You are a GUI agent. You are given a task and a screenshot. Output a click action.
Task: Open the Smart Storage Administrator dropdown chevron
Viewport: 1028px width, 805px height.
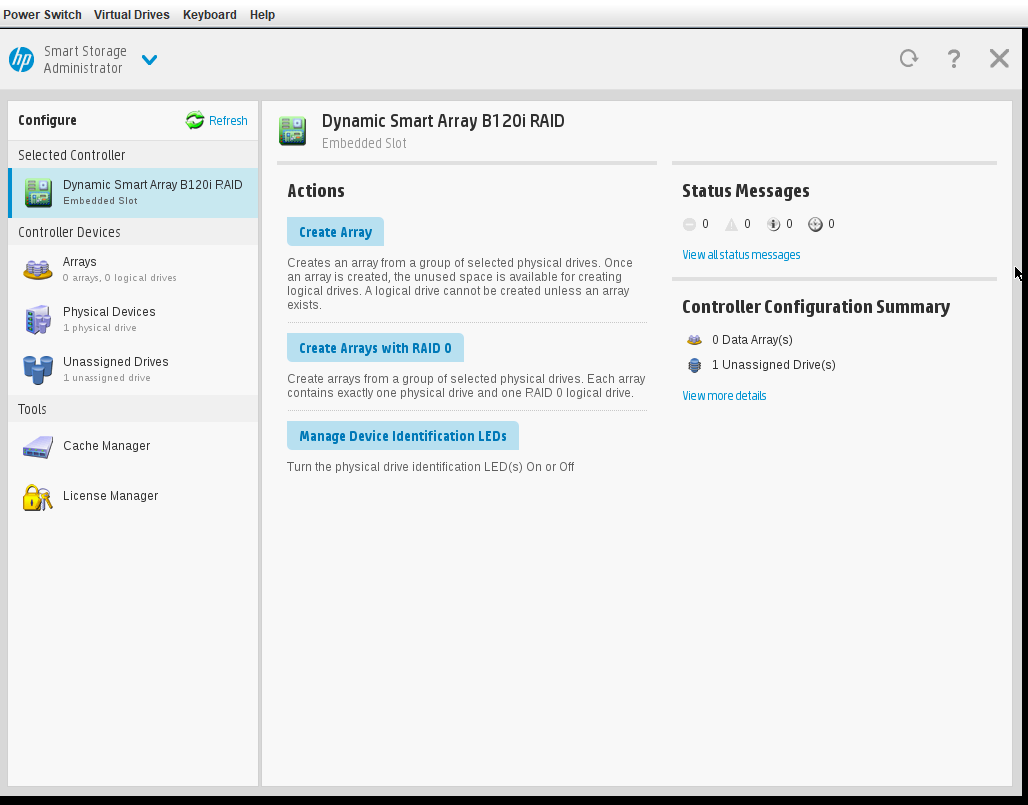pyautogui.click(x=149, y=60)
